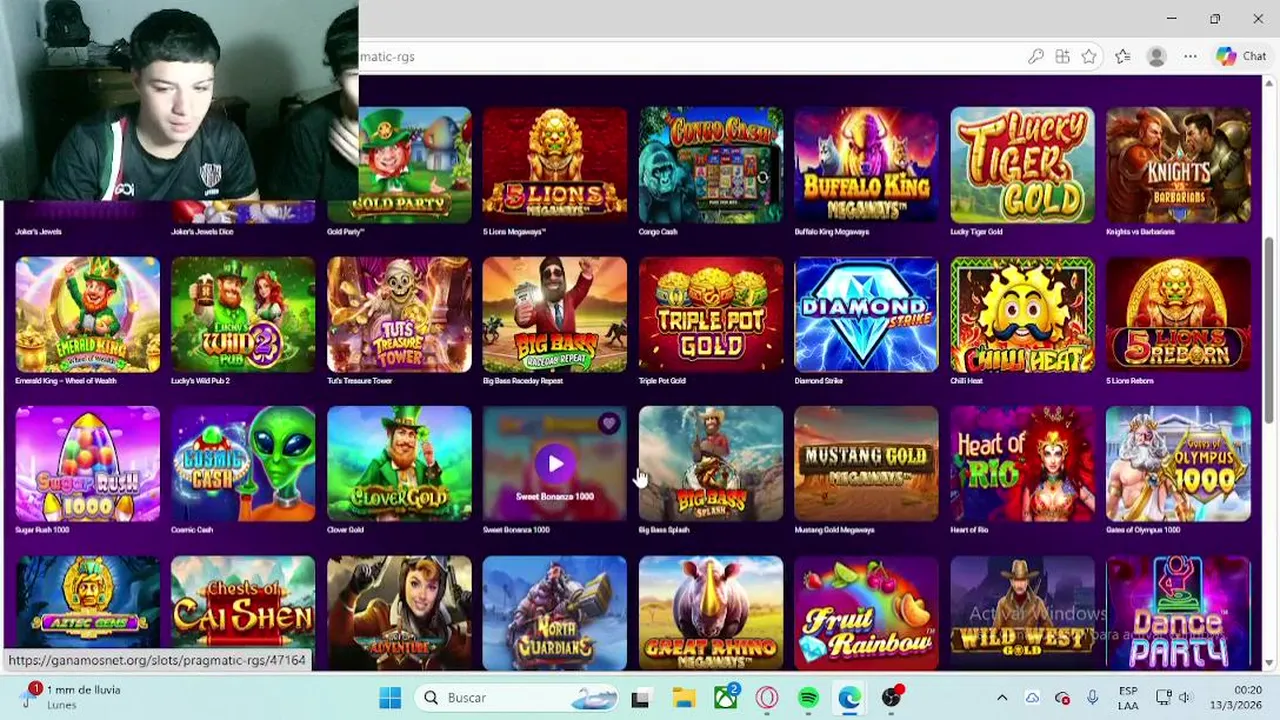
Task: Expand the hidden system tray icons
Action: (1002, 698)
